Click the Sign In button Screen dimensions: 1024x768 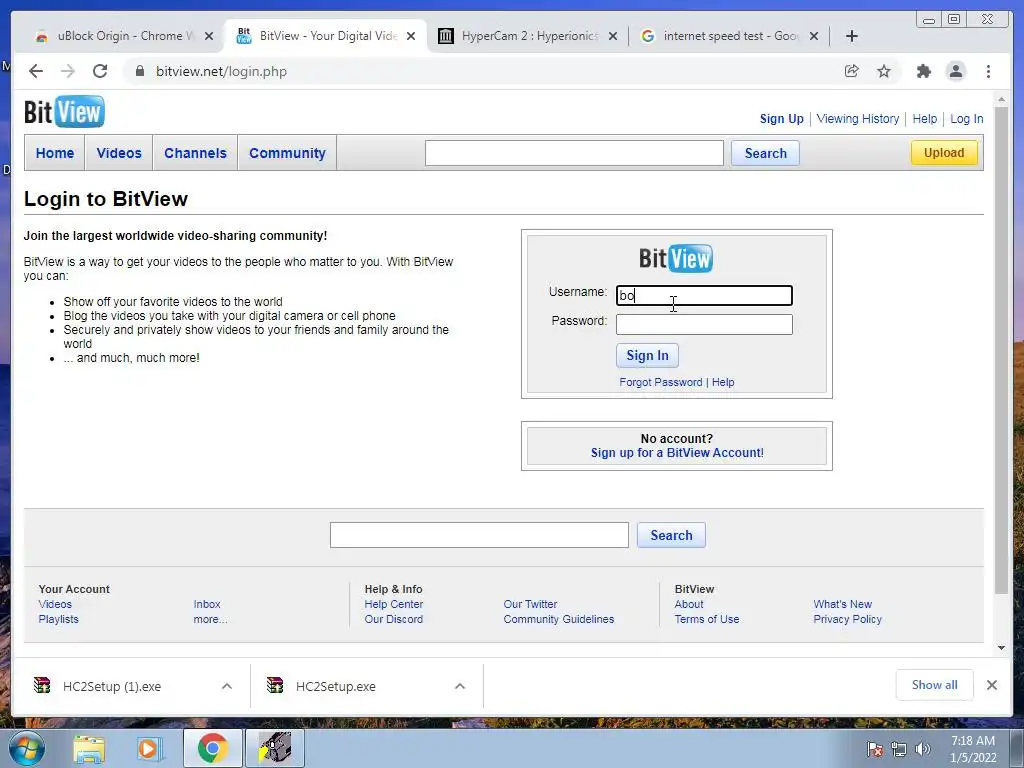click(647, 355)
